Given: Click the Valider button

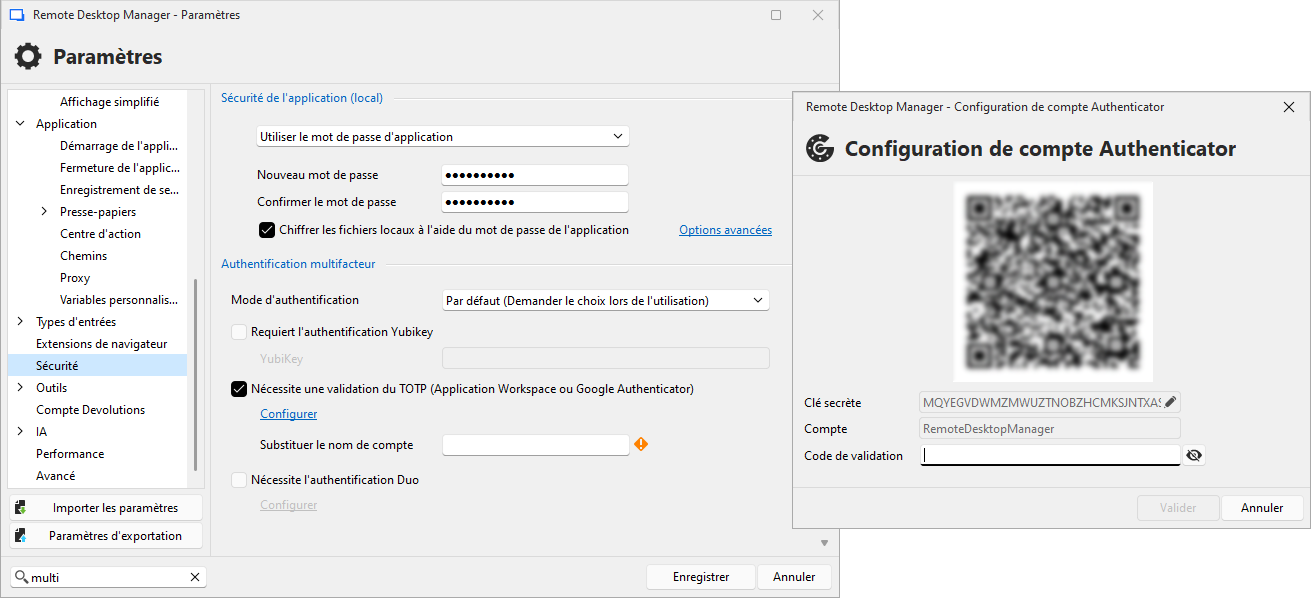Looking at the screenshot, I should click(x=1178, y=508).
